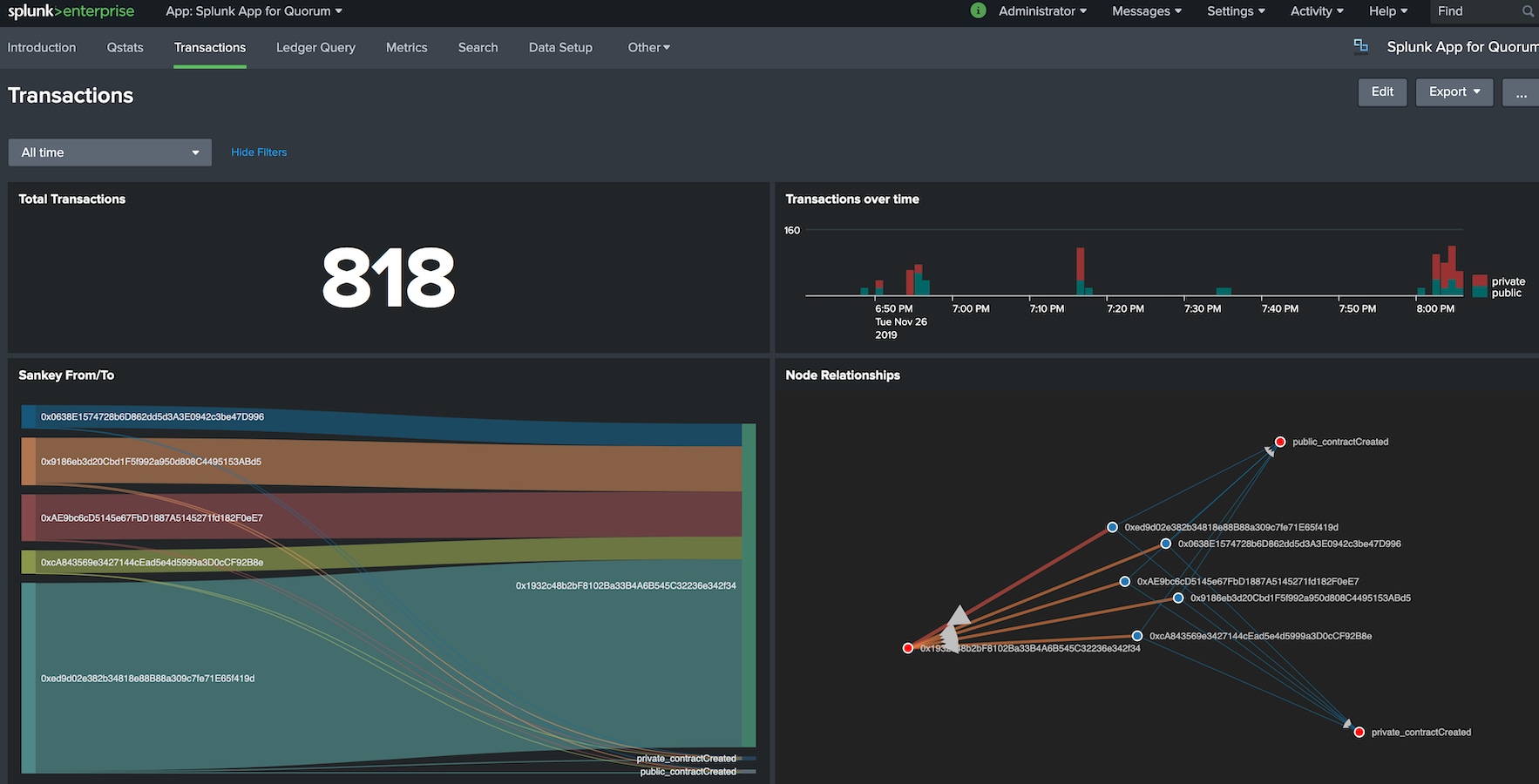This screenshot has width=1539, height=784.
Task: Click Sankey node 0xAE9bc6cD5145e67FbD1887A5145271fd182F0eE7
Action: coord(29,517)
